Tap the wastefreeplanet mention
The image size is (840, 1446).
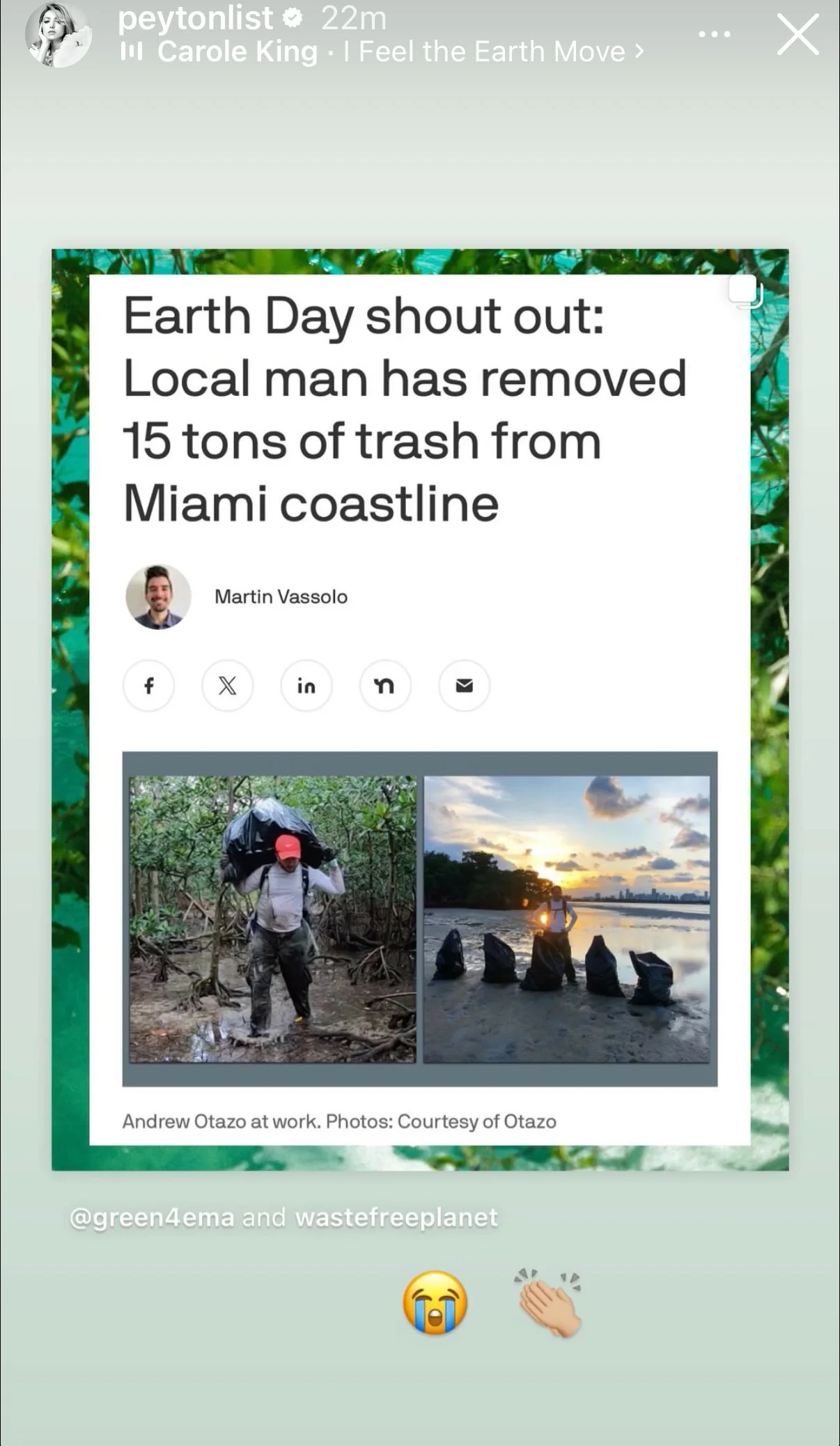[396, 1217]
